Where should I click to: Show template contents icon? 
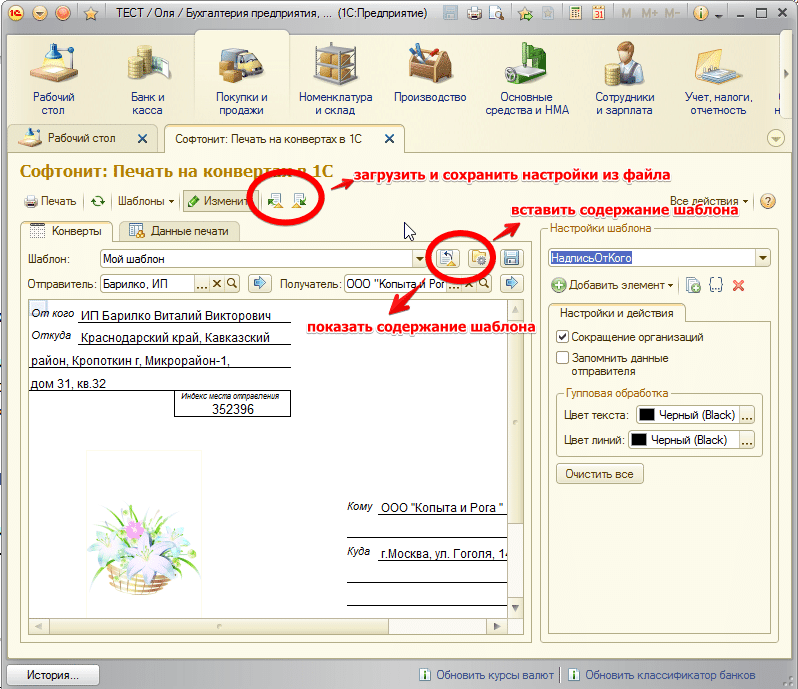coord(448,259)
